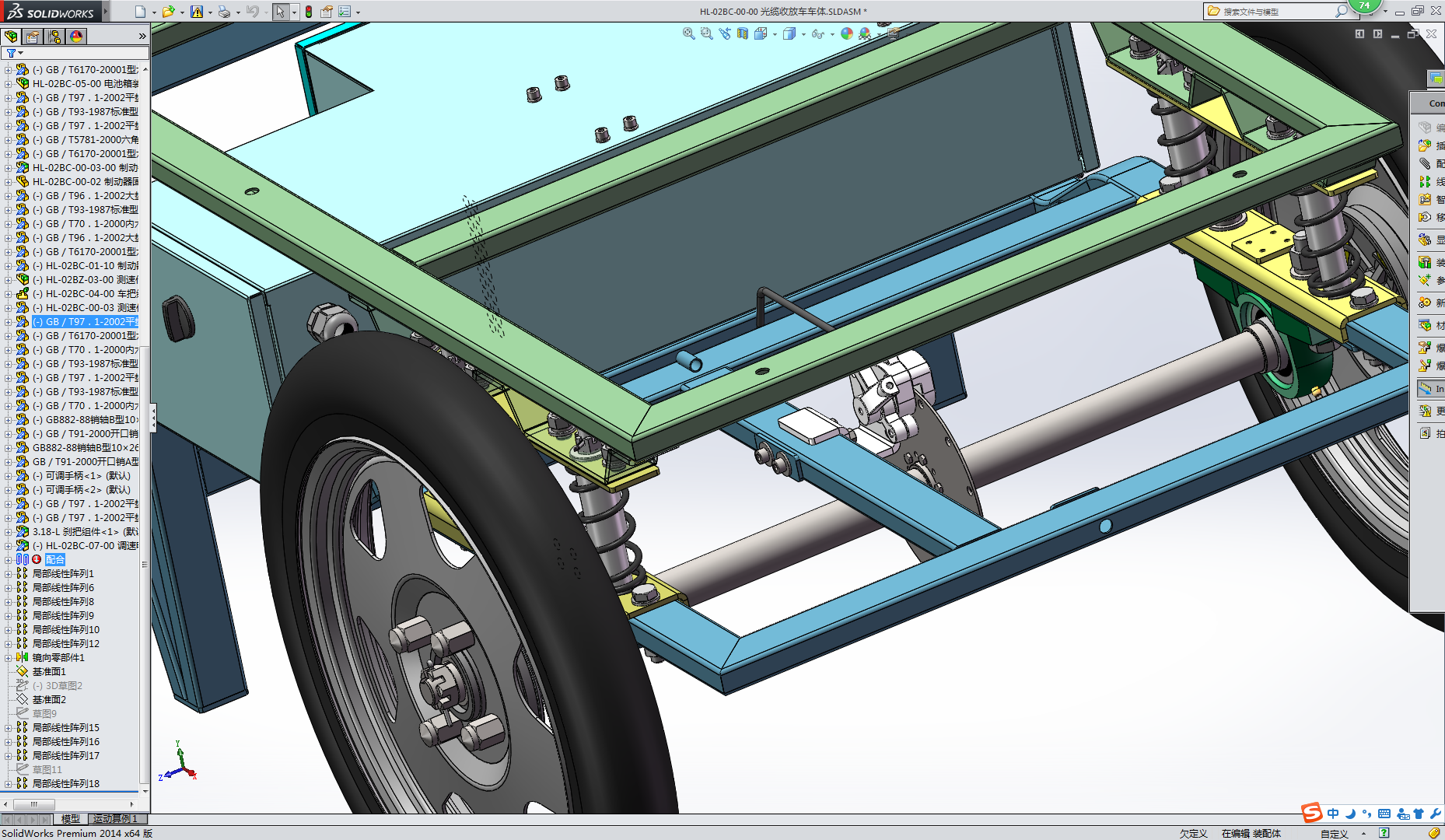Click the Display Style cube icon
This screenshot has width=1445, height=840.
[789, 33]
